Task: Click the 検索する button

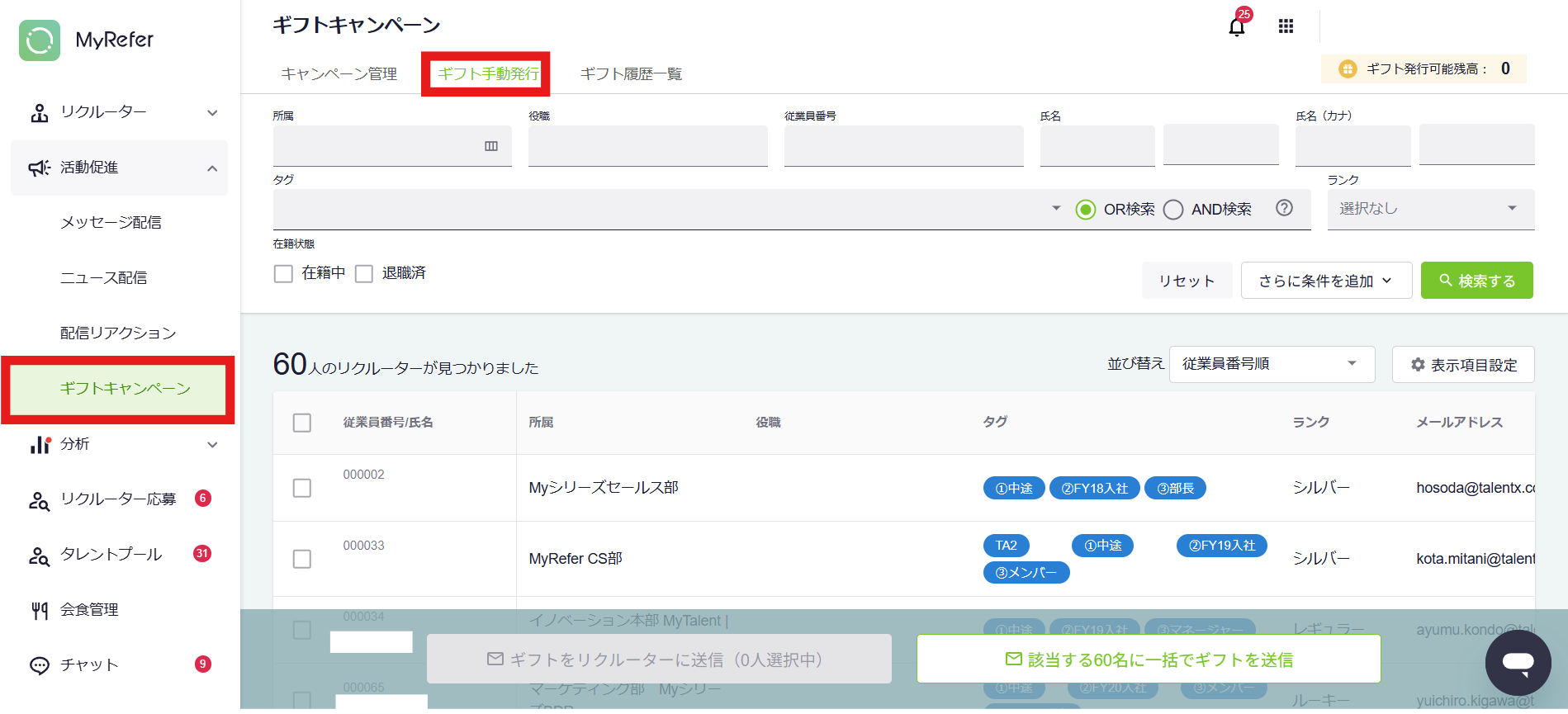Action: 1476,281
